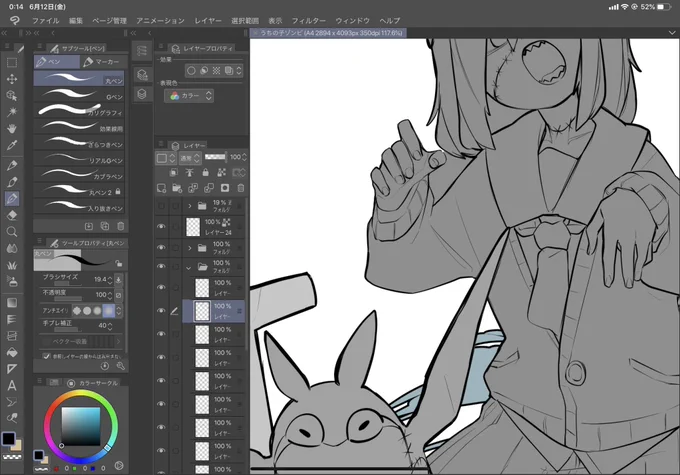Select the Auto select magic wand tool

tap(12, 112)
